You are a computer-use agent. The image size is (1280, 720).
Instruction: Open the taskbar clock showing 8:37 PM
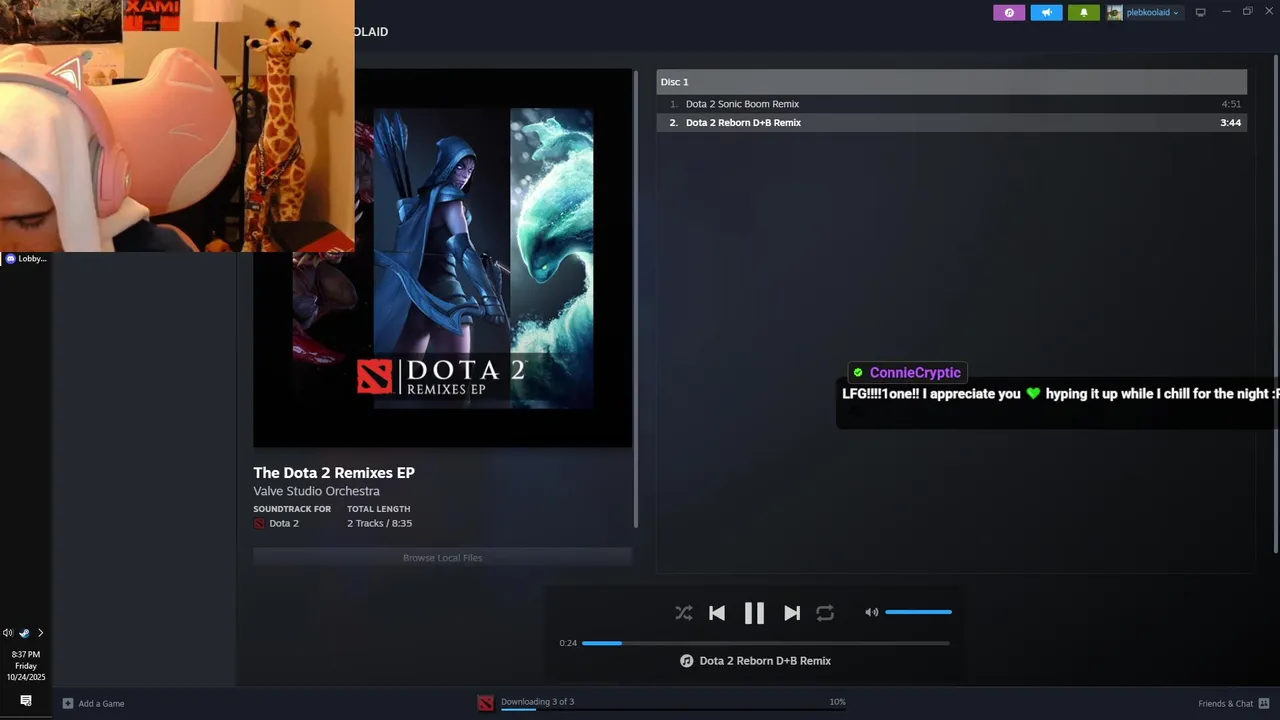click(x=26, y=666)
